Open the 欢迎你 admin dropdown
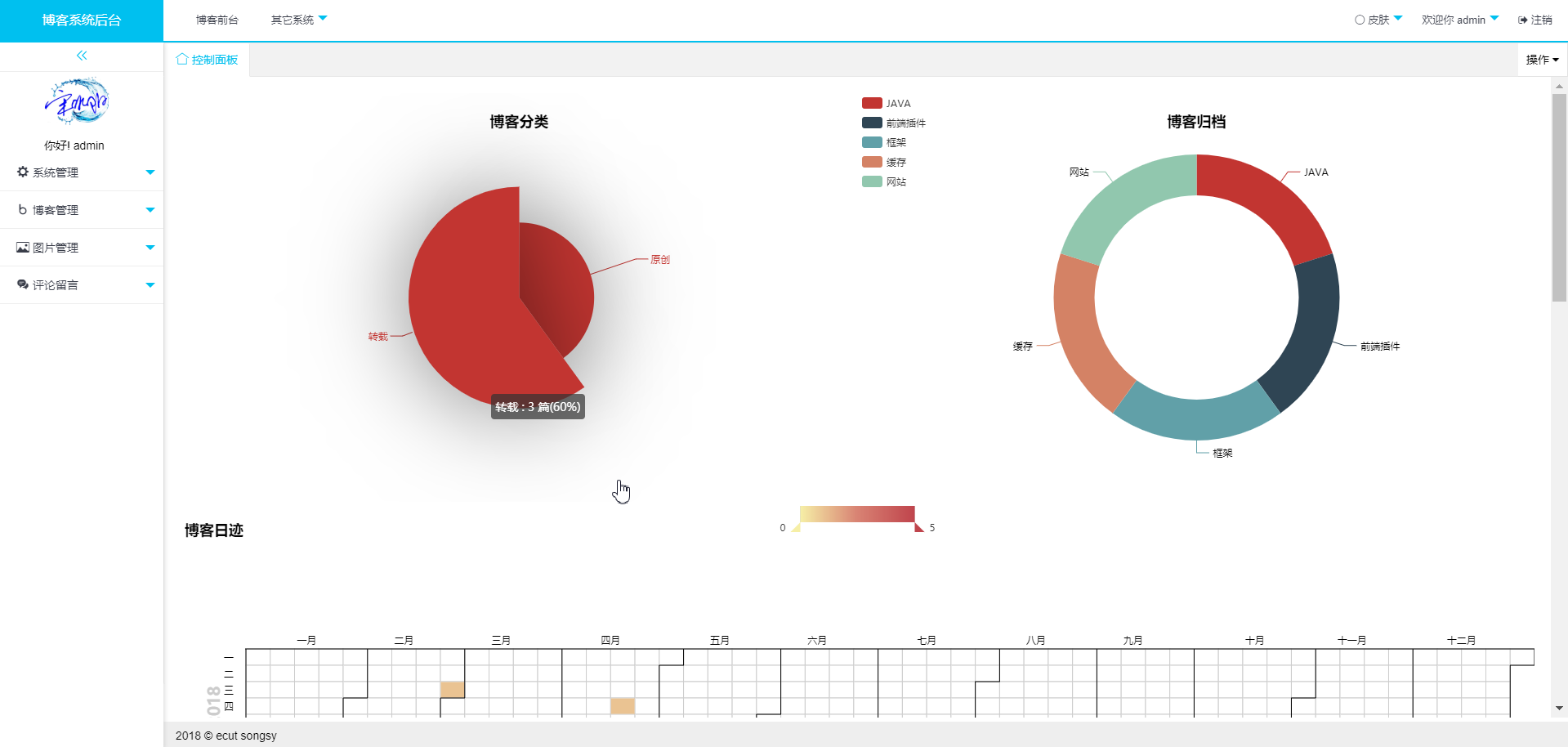The width and height of the screenshot is (1568, 747). click(1460, 20)
